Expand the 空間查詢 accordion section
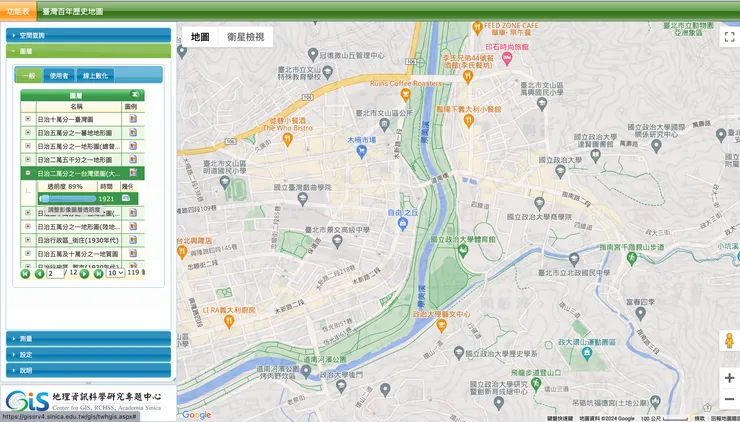 (88, 35)
